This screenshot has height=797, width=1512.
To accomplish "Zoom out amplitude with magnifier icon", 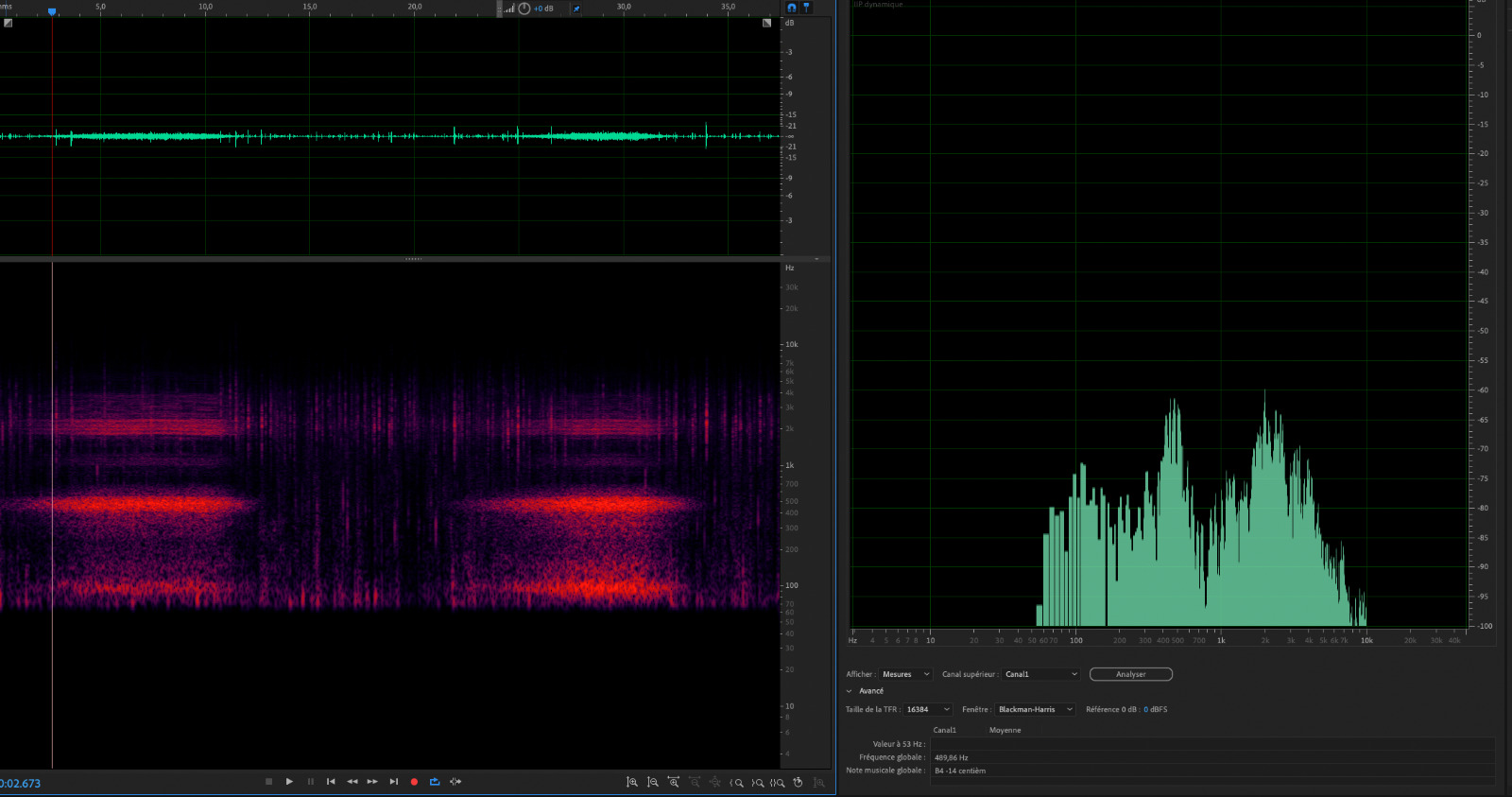I will pyautogui.click(x=653, y=782).
